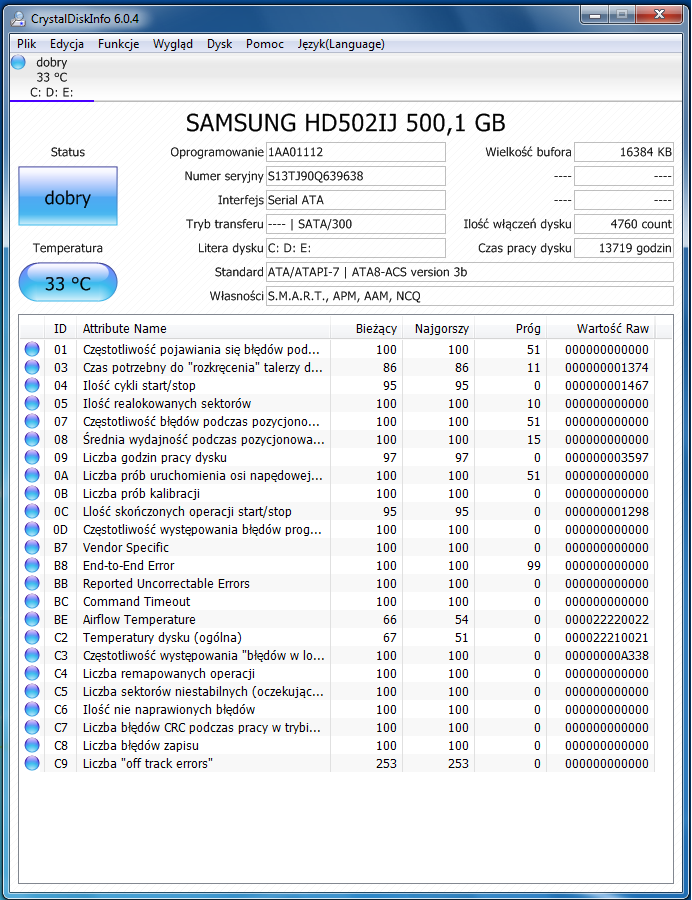Image resolution: width=692 pixels, height=900 pixels.
Task: Click status orb for Ilość nie naprawionych błędów
Action: tap(32, 709)
